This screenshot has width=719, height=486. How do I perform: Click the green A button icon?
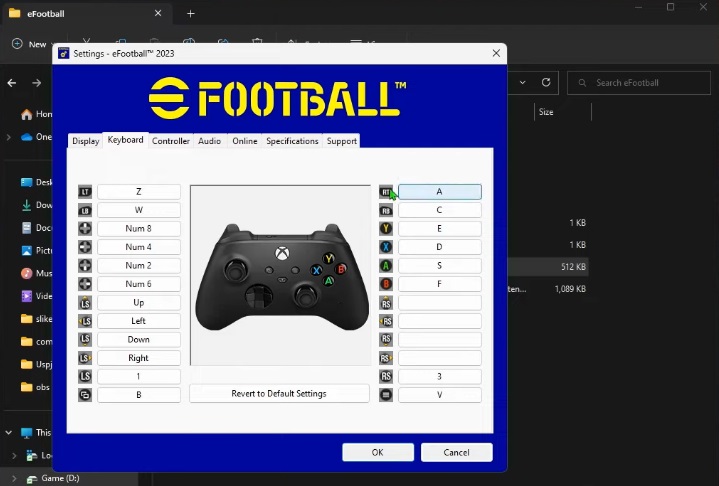[386, 265]
